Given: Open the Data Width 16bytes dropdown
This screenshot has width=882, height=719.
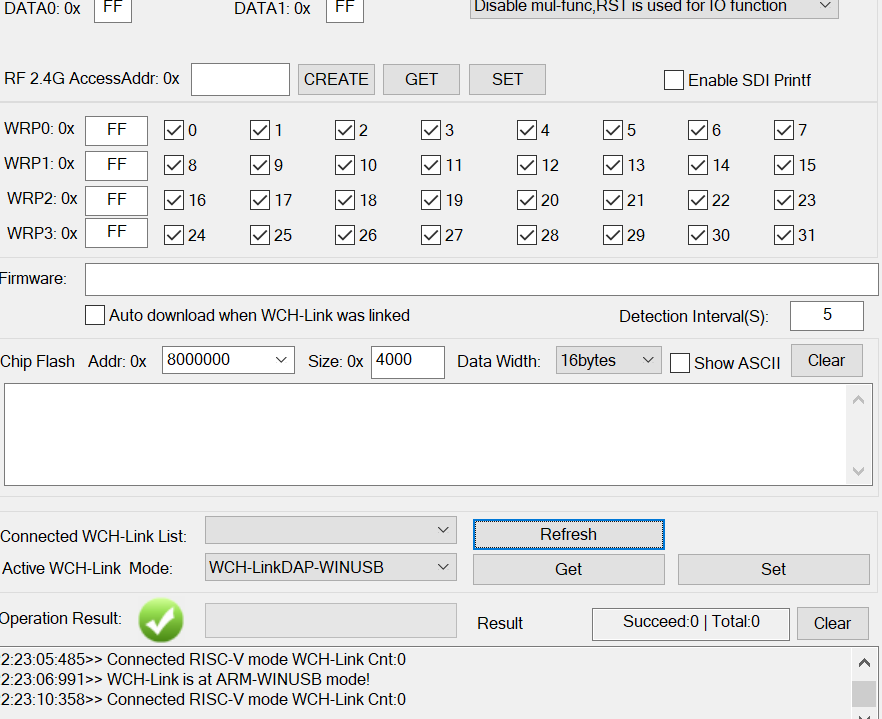Looking at the screenshot, I should click(x=608, y=360).
